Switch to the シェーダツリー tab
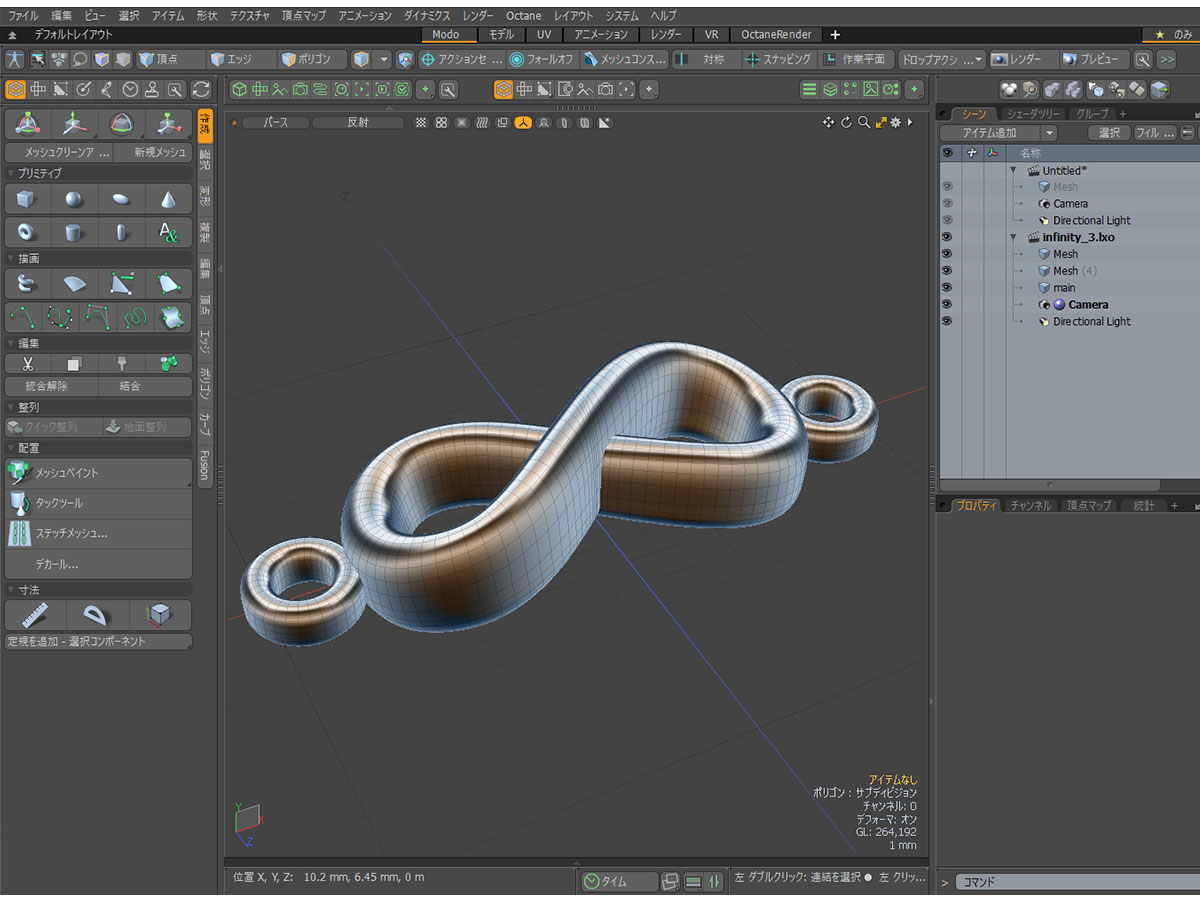Screen dimensions: 1200x900 (1033, 114)
